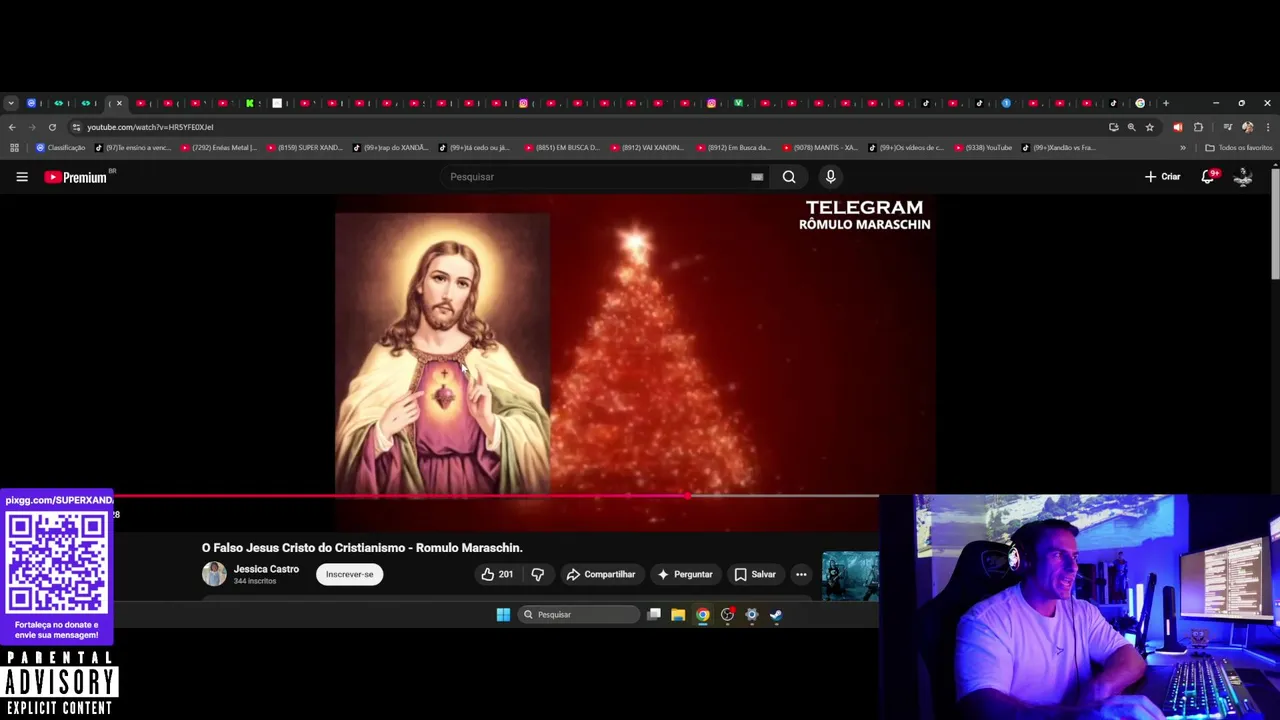Switch to the green K tab
The width and height of the screenshot is (1280, 720).
tap(250, 103)
